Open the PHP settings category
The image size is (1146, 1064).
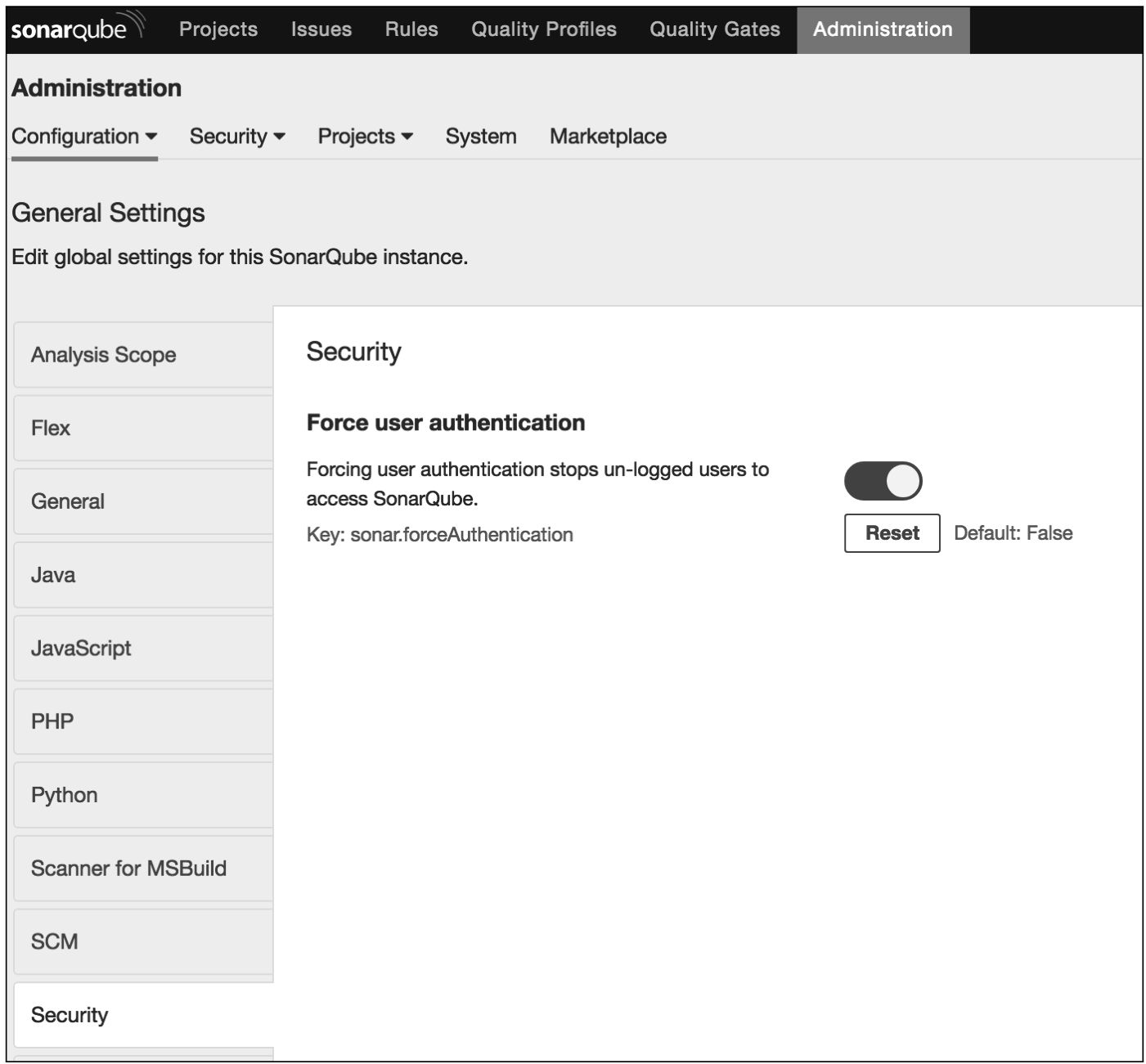144,721
